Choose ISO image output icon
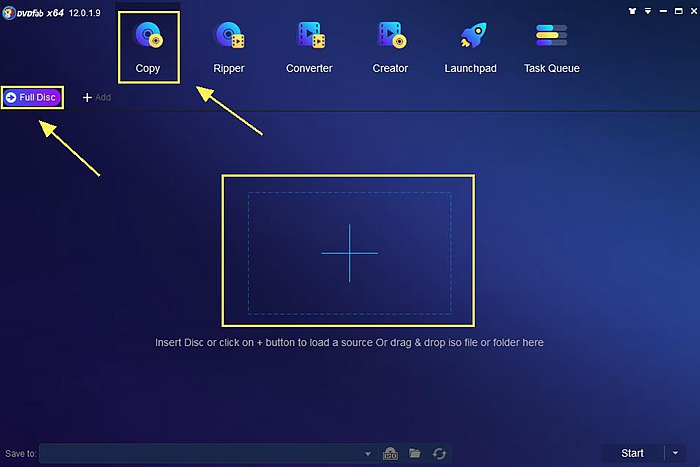 point(391,454)
